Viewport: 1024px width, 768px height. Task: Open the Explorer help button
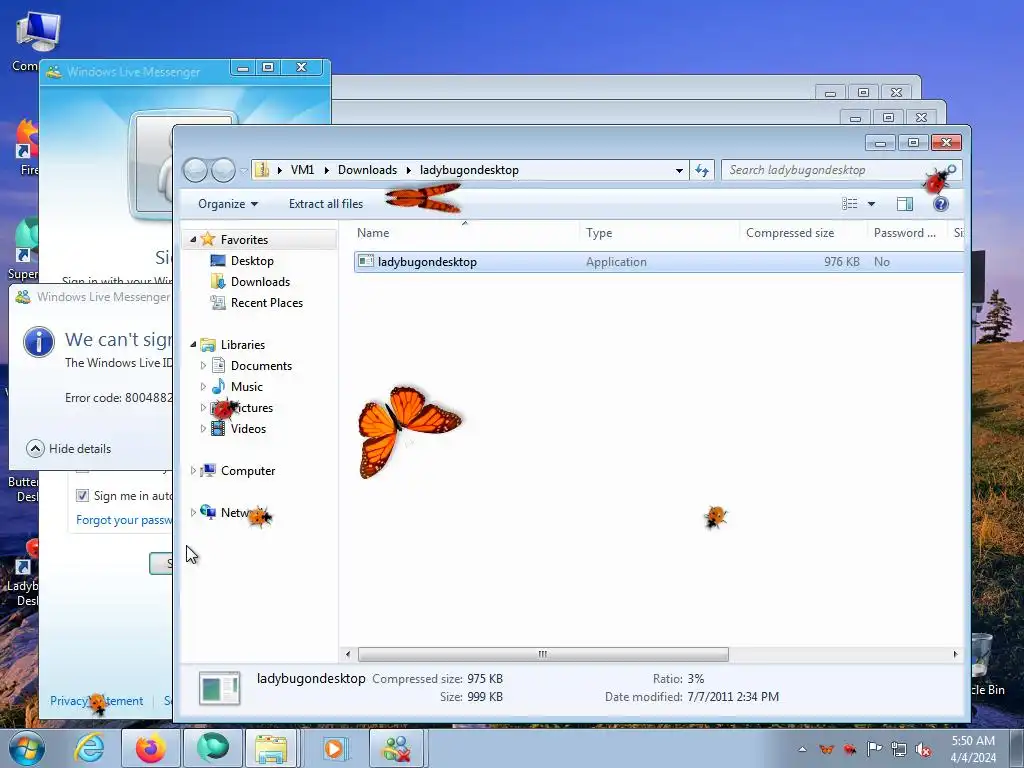[940, 204]
